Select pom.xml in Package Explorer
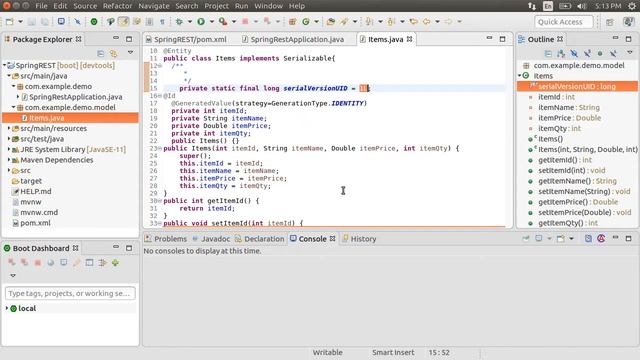 [x=36, y=223]
